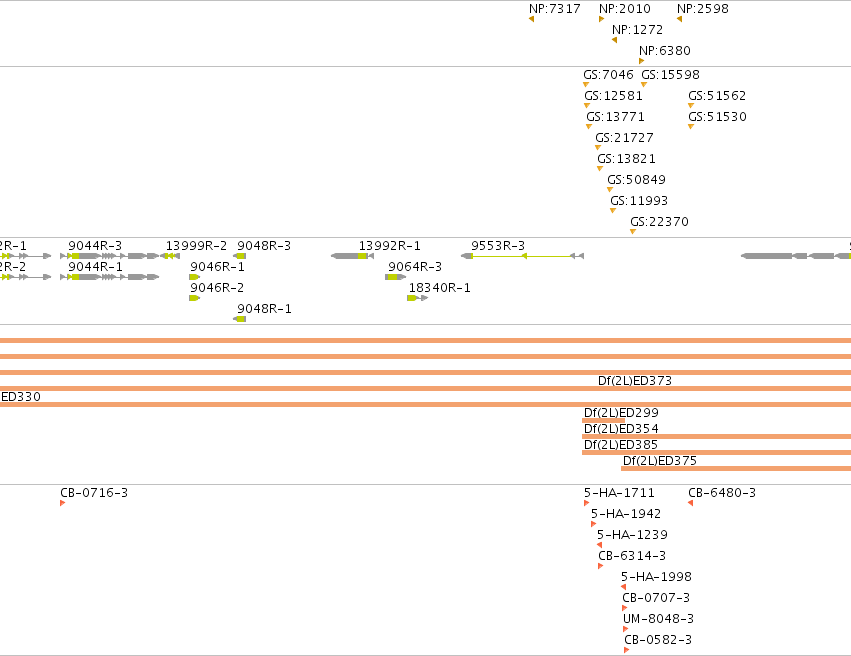Select the CB-6314-3 insertion label

[x=632, y=556]
